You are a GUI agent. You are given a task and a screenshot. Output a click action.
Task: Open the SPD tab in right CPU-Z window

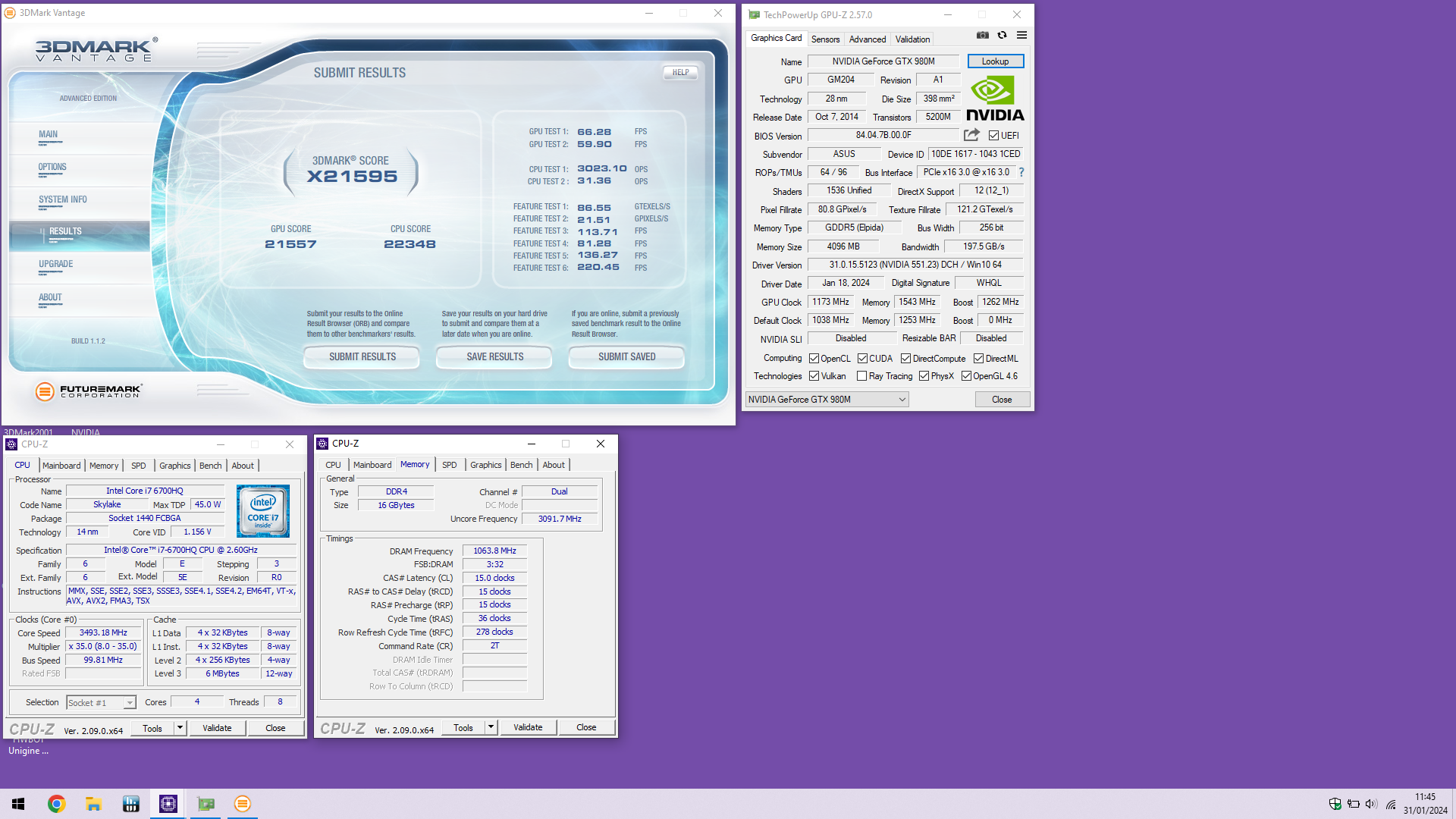(x=449, y=465)
